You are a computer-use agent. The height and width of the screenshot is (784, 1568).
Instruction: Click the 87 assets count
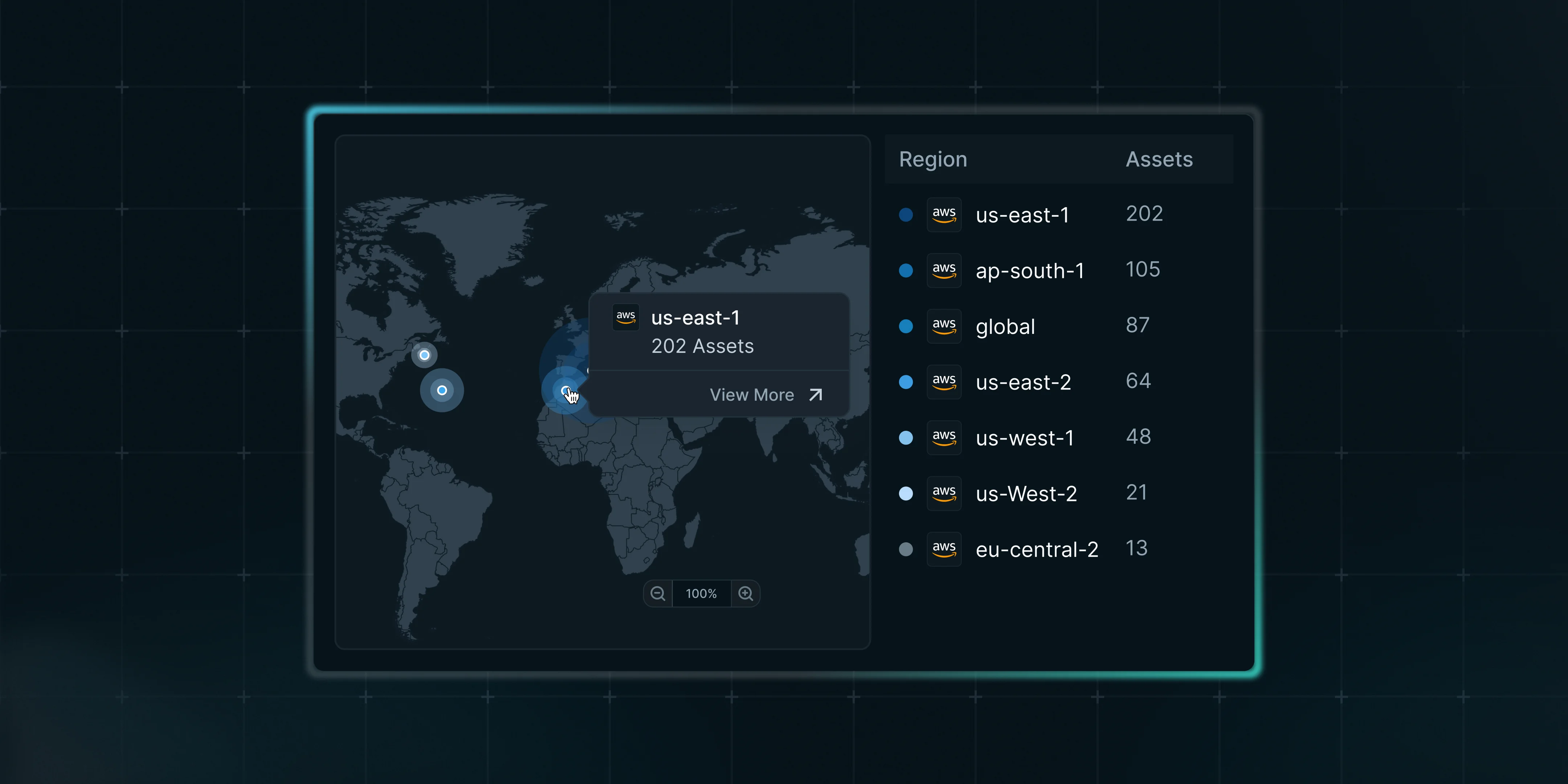(1138, 325)
